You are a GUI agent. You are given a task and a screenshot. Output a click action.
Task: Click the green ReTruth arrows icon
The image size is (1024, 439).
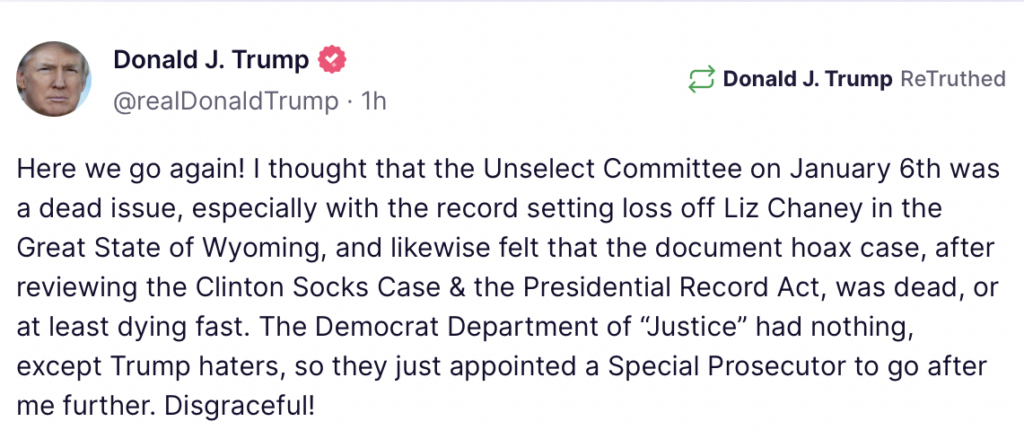(702, 80)
